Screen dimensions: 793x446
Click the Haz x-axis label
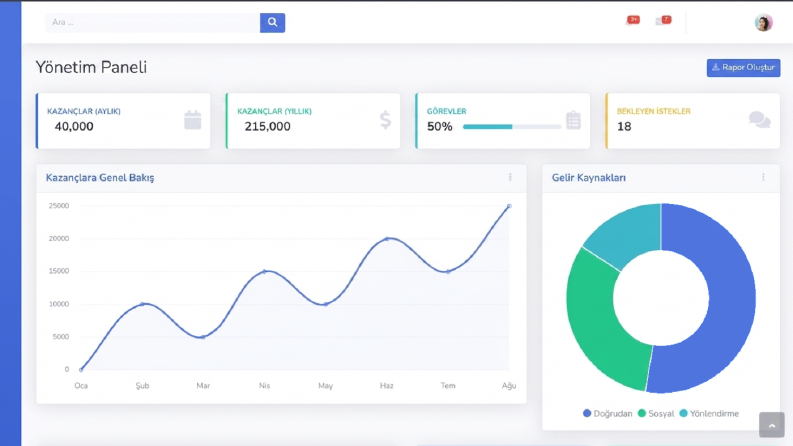click(x=386, y=385)
